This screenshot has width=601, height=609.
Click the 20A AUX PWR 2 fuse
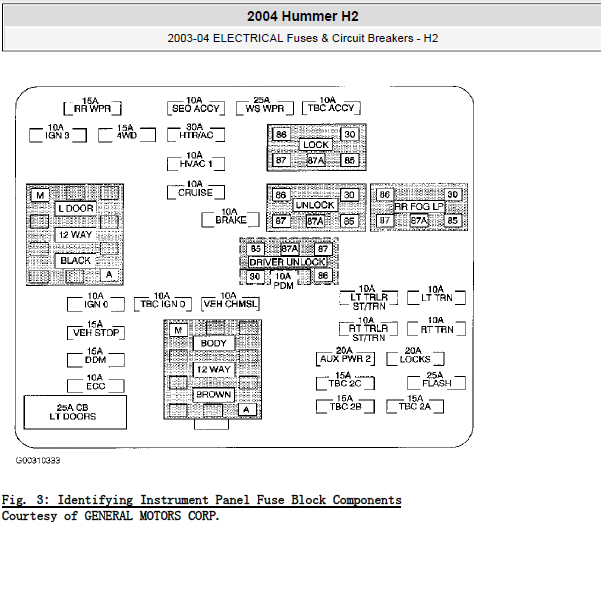[x=345, y=358]
